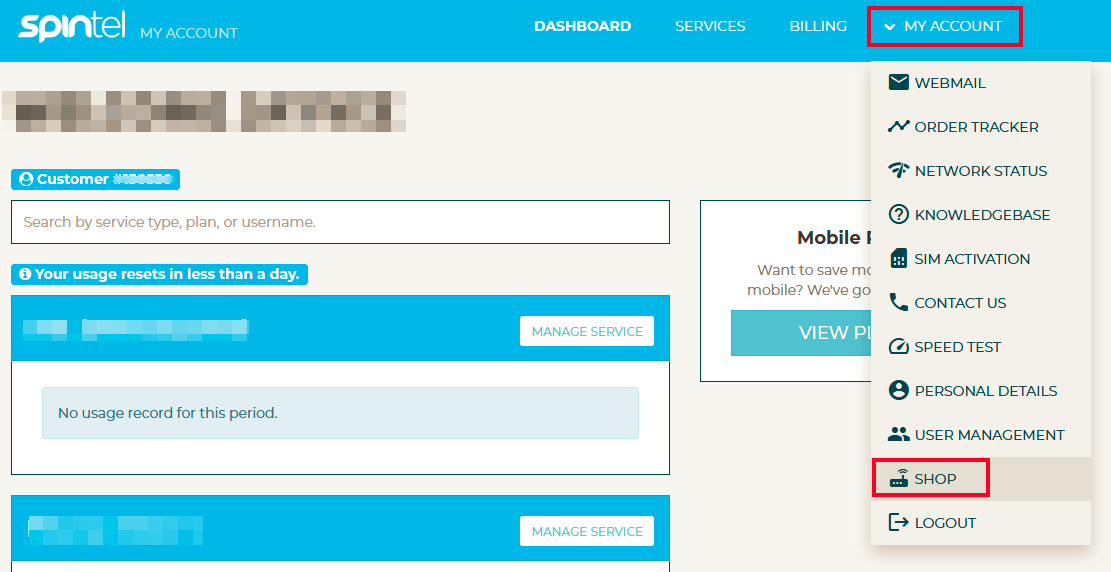Click the Contact Us phone icon
This screenshot has height=572, width=1111.
pos(898,302)
